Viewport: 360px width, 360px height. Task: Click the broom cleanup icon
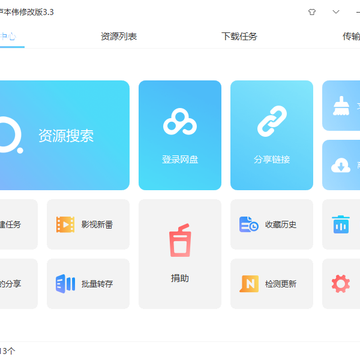[341, 106]
